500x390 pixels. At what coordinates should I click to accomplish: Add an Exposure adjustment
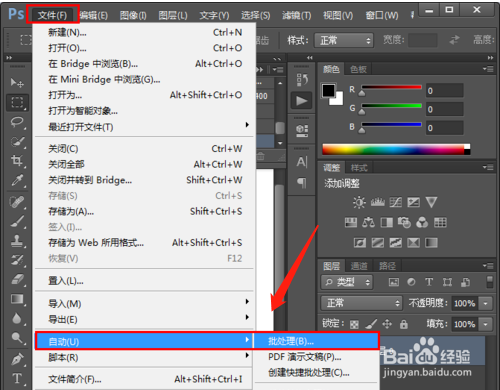click(x=414, y=202)
